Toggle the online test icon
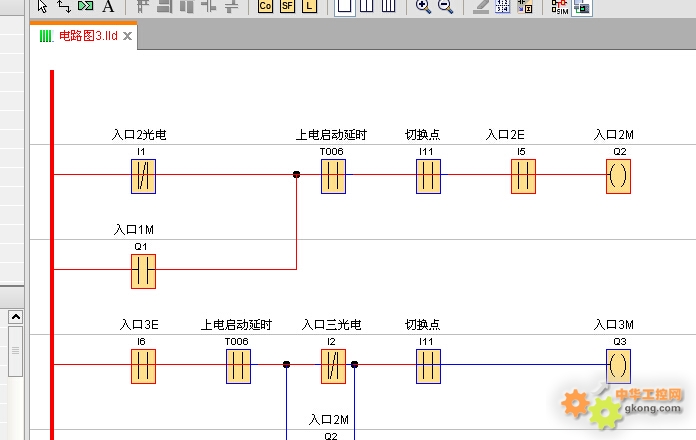696x440 pixels. pyautogui.click(x=581, y=7)
